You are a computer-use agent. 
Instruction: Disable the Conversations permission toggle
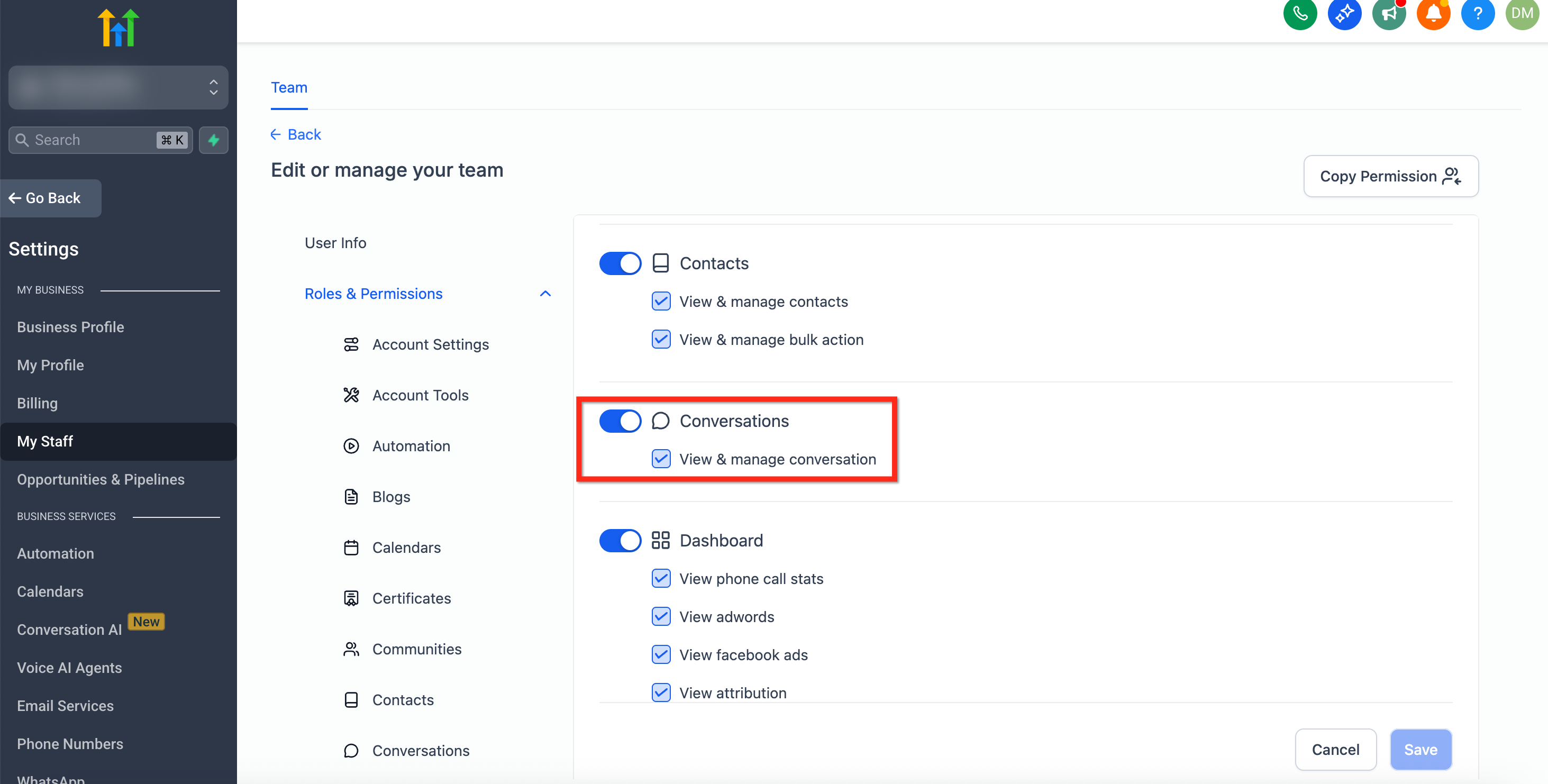click(x=620, y=421)
